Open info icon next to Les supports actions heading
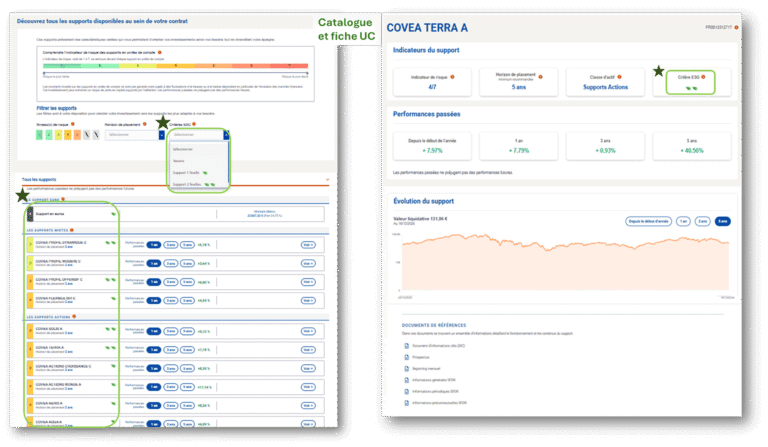 [74, 317]
